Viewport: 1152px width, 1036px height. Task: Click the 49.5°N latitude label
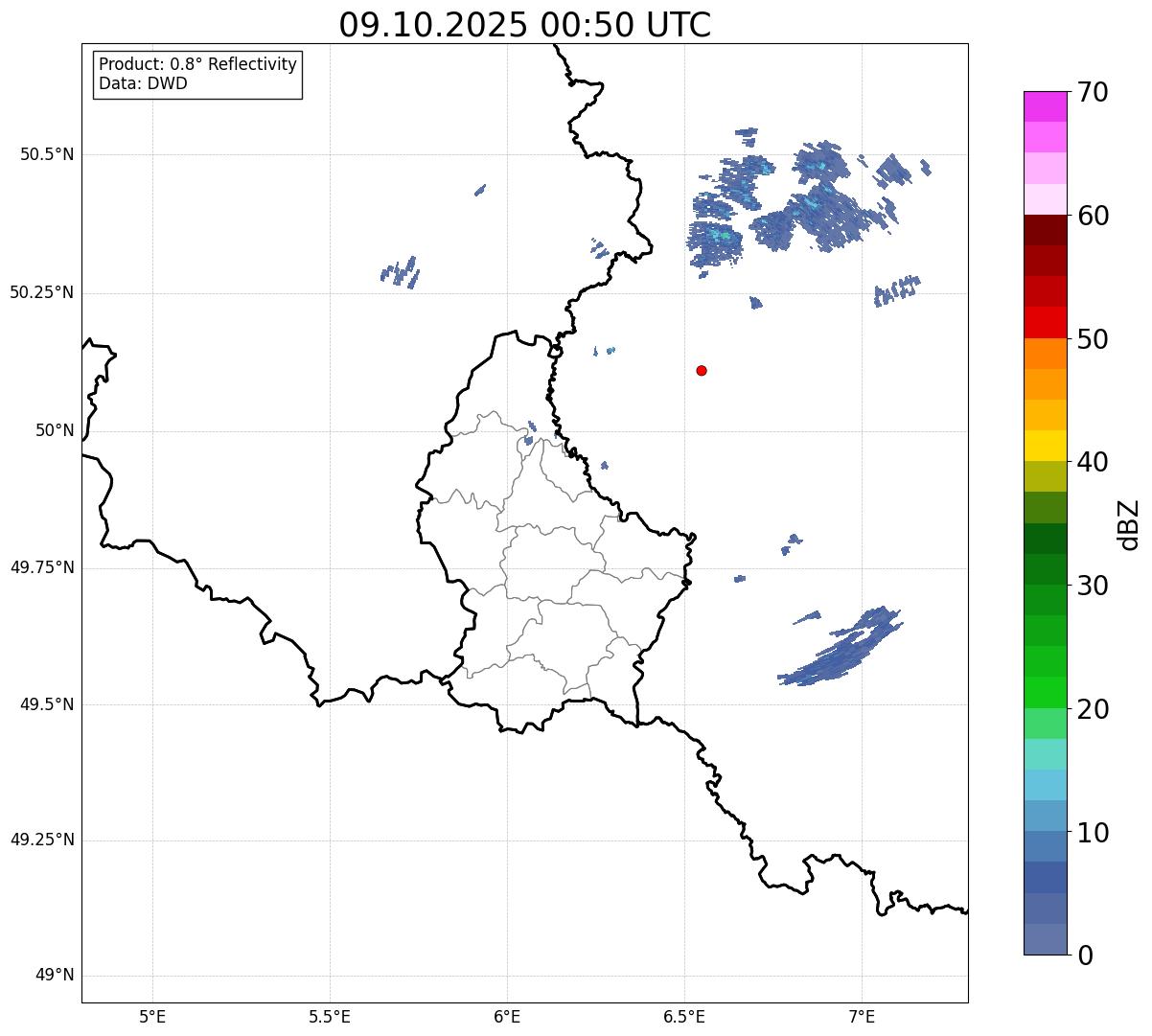point(47,704)
